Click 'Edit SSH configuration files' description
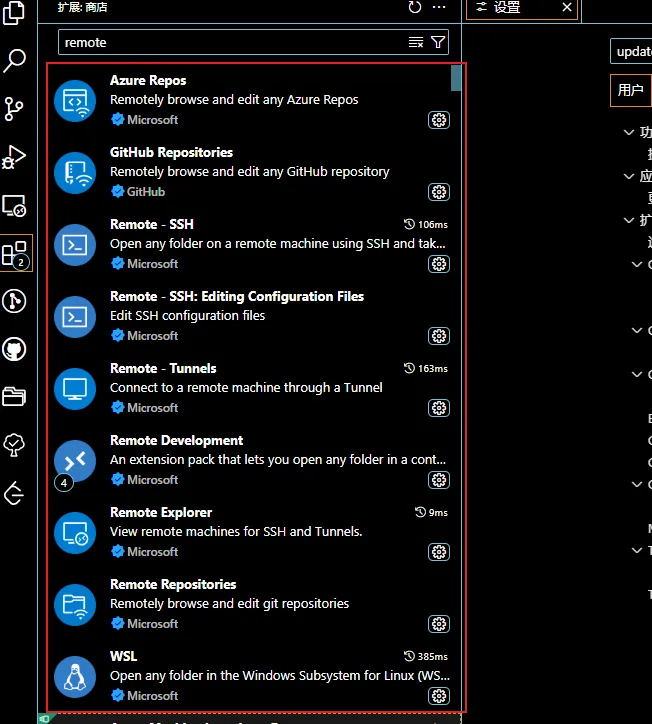Screen dimensions: 652x724 pyautogui.click(x=187, y=316)
